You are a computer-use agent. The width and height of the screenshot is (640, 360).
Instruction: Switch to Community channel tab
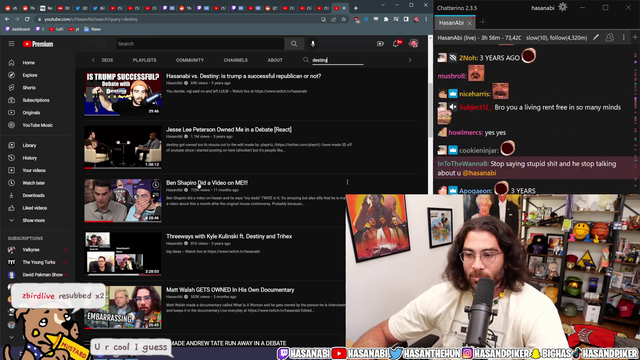pyautogui.click(x=190, y=60)
